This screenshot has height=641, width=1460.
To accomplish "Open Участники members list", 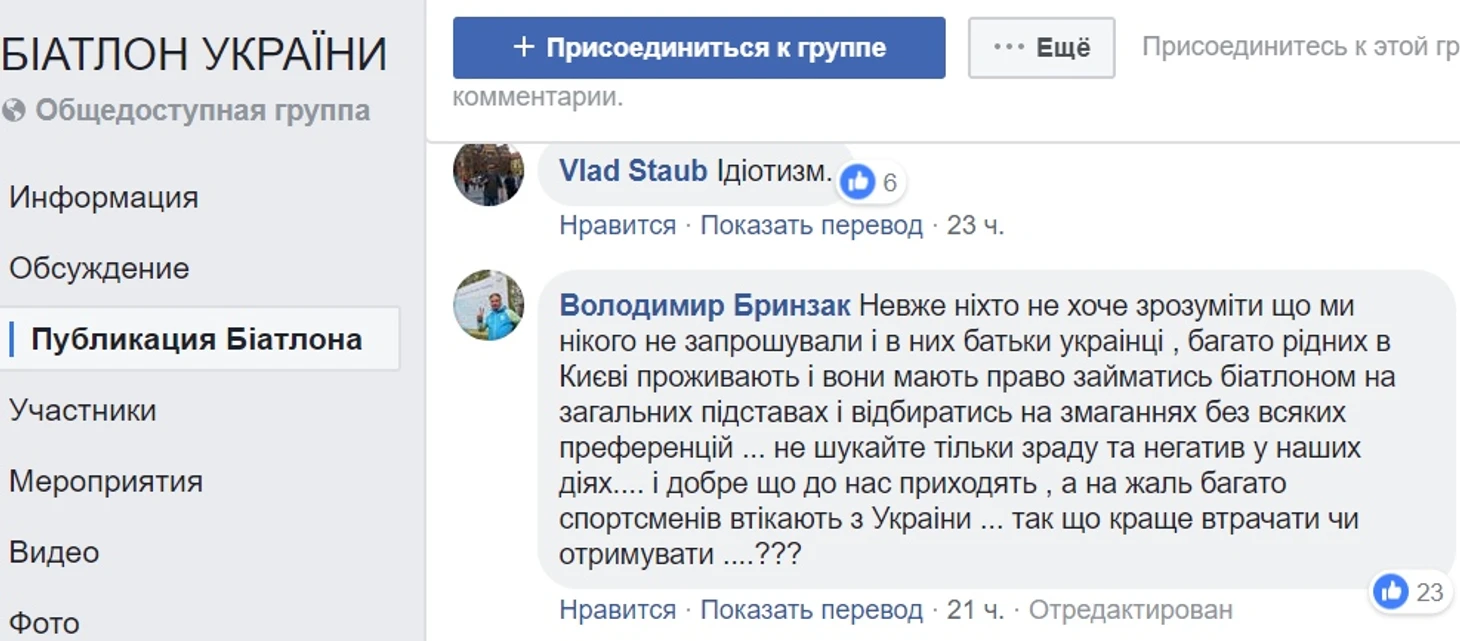I will pos(83,410).
